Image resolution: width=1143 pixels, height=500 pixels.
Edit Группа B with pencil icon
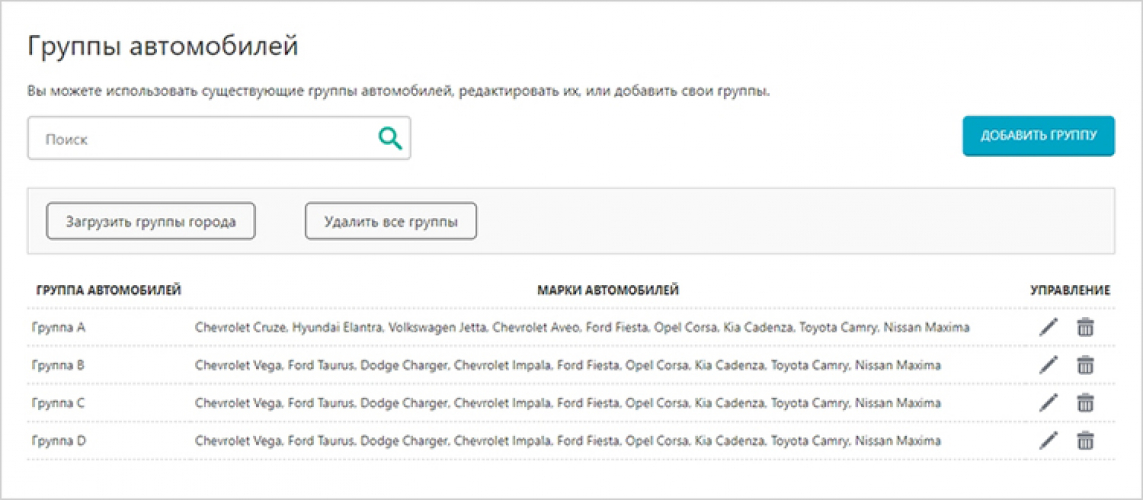tap(1048, 364)
